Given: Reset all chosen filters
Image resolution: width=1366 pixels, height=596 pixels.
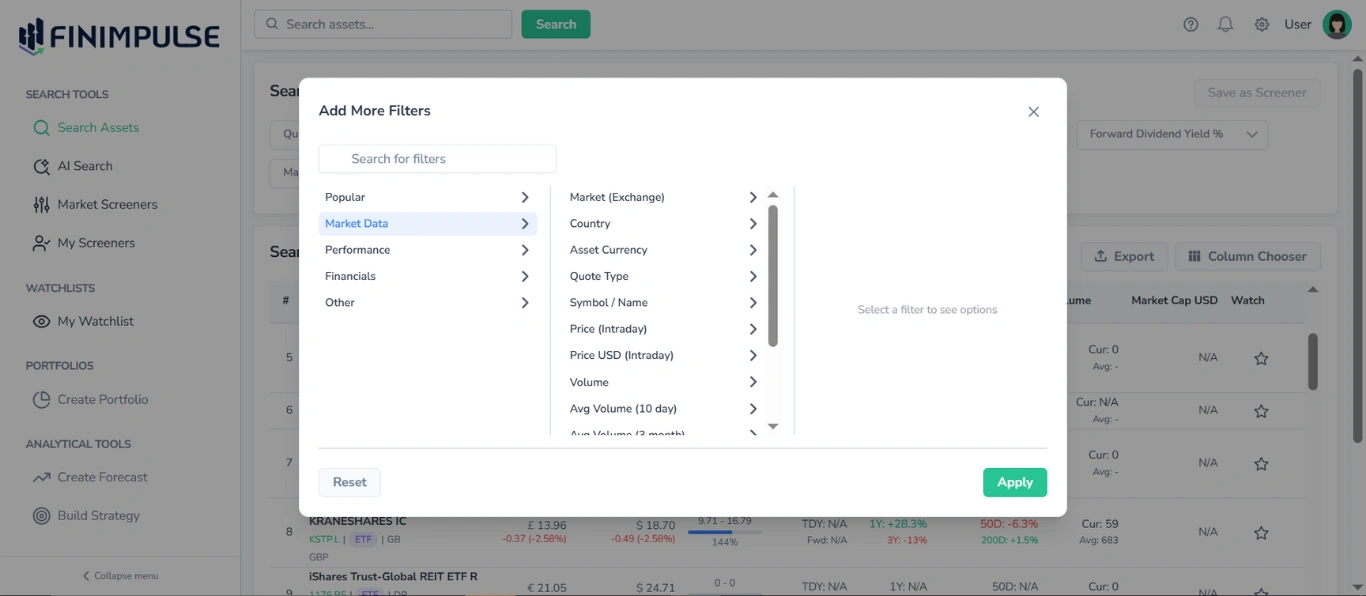Looking at the screenshot, I should pyautogui.click(x=349, y=482).
